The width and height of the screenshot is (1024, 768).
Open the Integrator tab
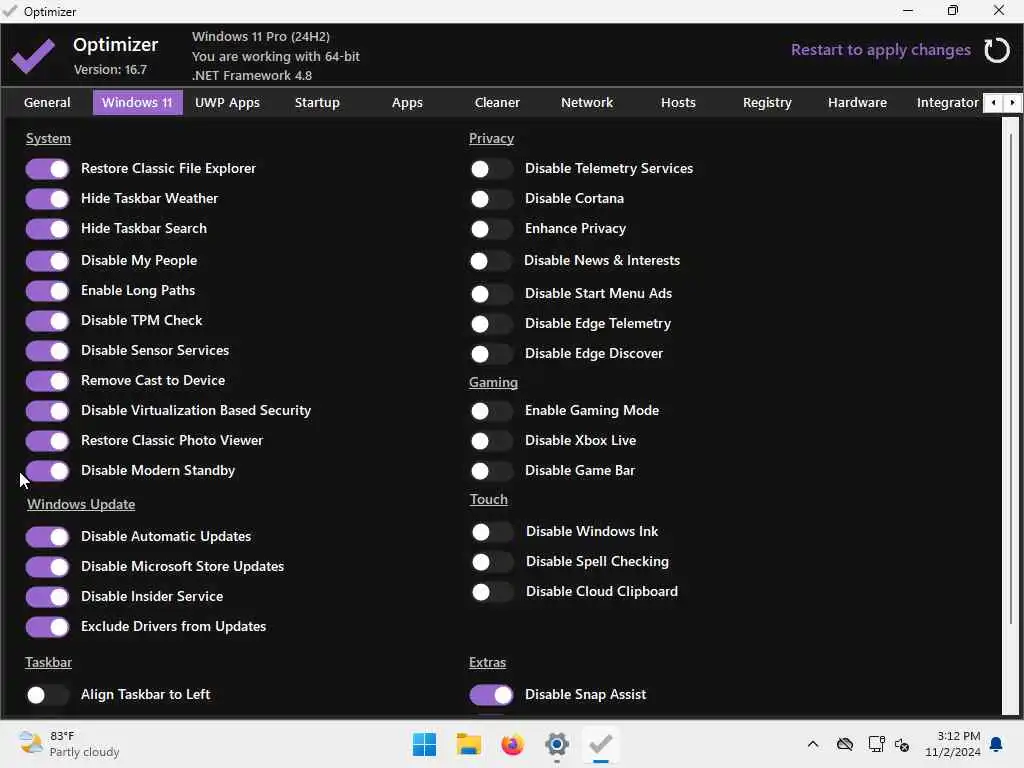pyautogui.click(x=947, y=103)
